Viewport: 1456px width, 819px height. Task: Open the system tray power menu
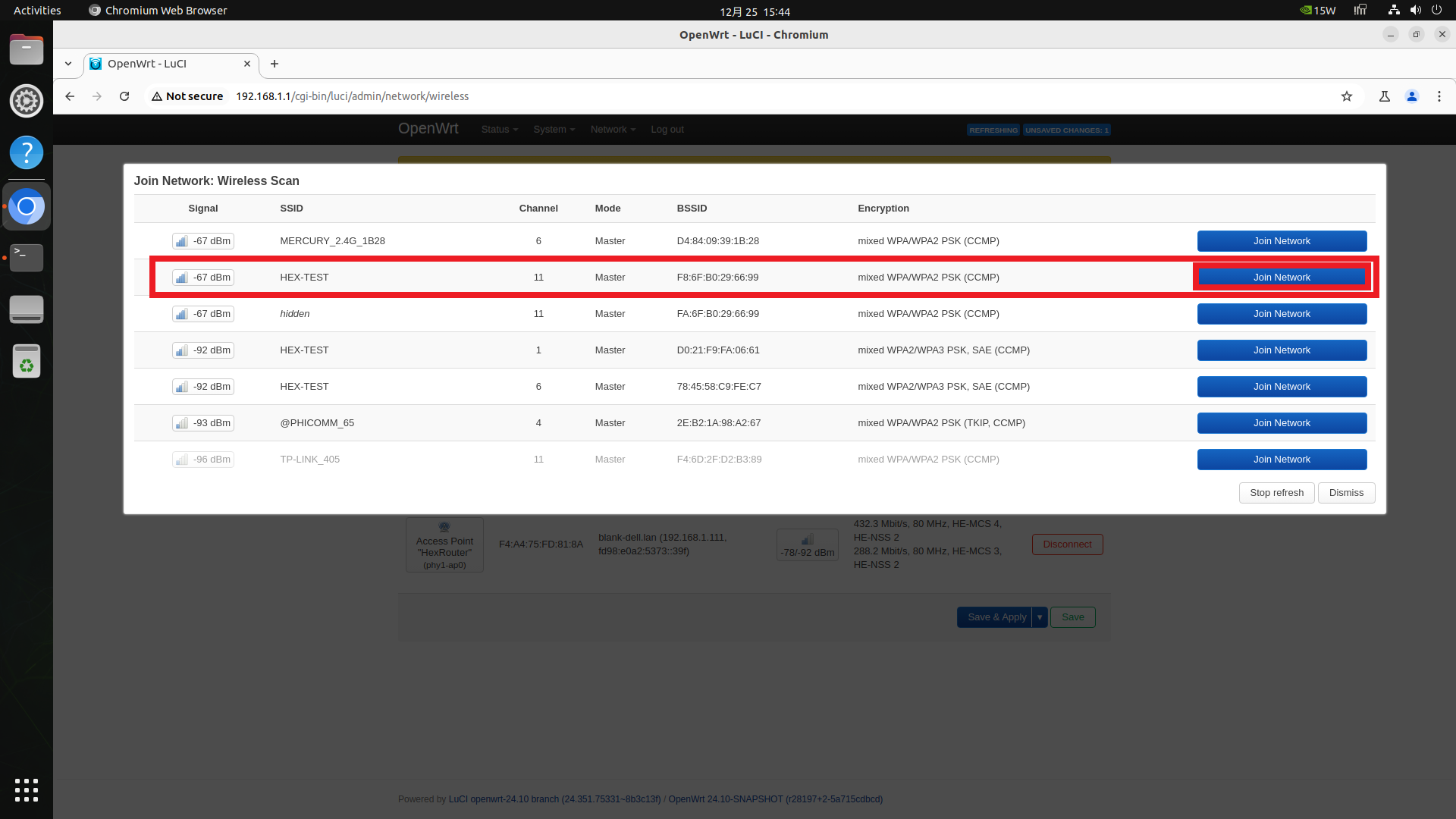pyautogui.click(x=1436, y=11)
